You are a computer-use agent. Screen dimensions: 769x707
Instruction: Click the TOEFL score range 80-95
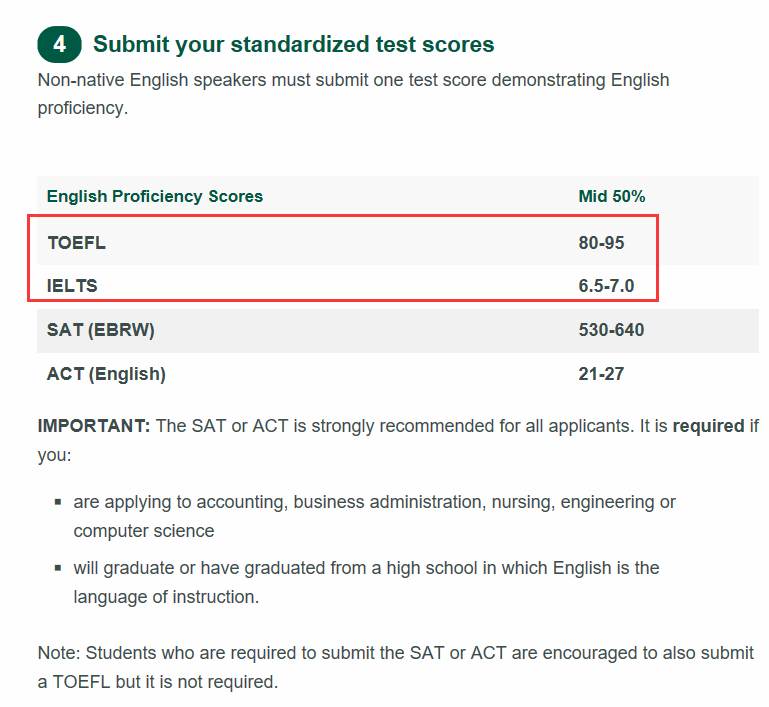(x=602, y=242)
